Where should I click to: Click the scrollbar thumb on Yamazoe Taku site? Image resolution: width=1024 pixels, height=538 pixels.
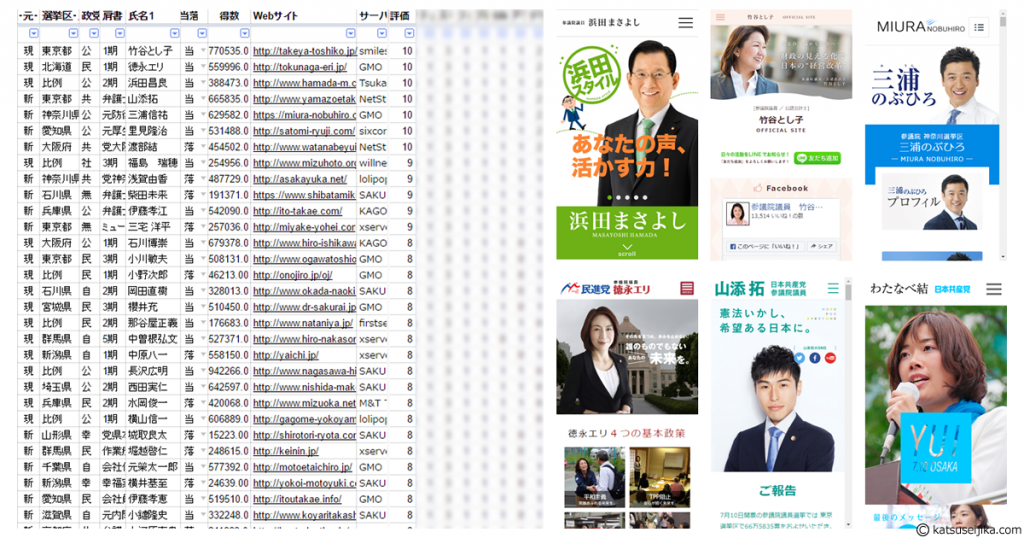click(848, 293)
